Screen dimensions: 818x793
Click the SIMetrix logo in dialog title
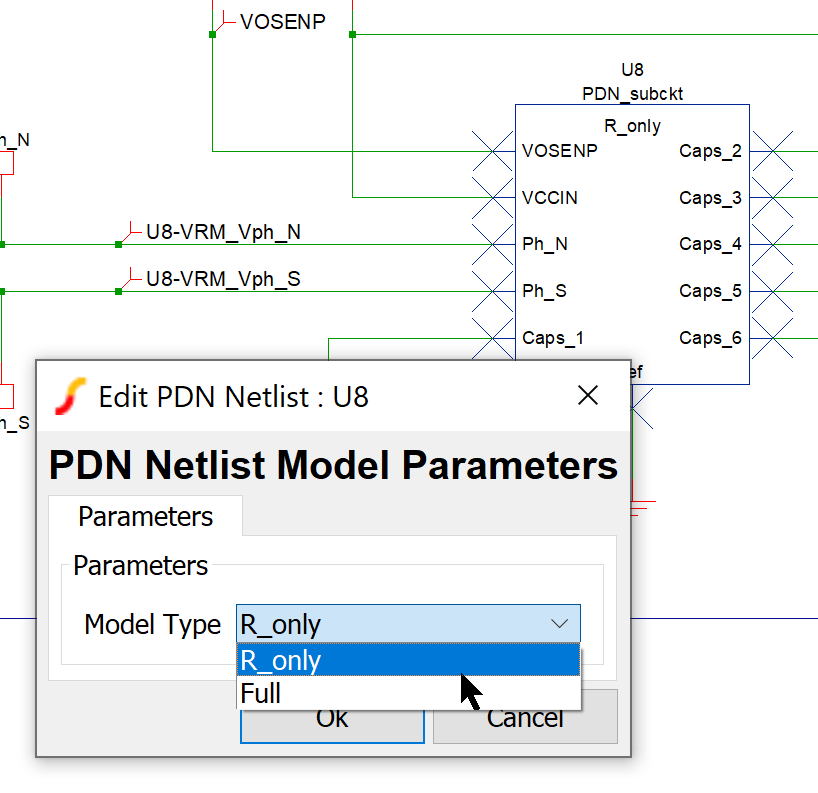(x=69, y=397)
